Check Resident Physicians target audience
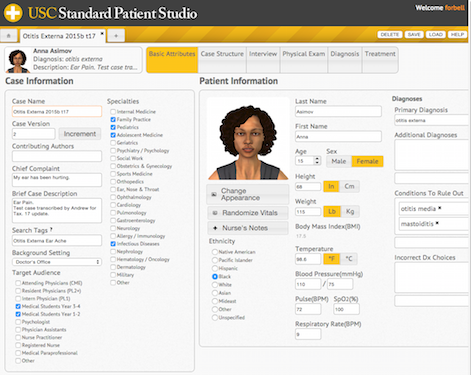471x375 pixels. click(x=18, y=291)
